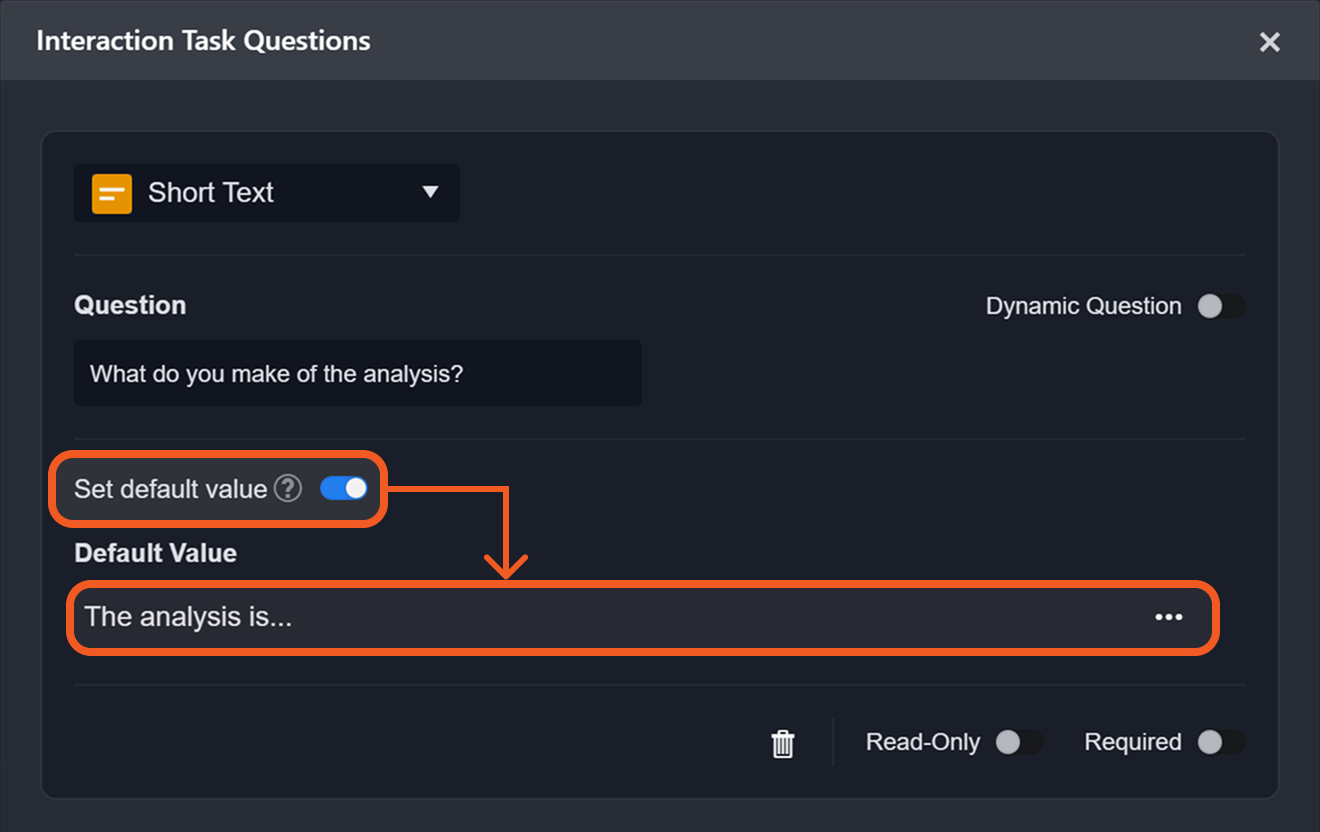Click the orange Short Text type icon
This screenshot has width=1320, height=832.
[x=112, y=193]
